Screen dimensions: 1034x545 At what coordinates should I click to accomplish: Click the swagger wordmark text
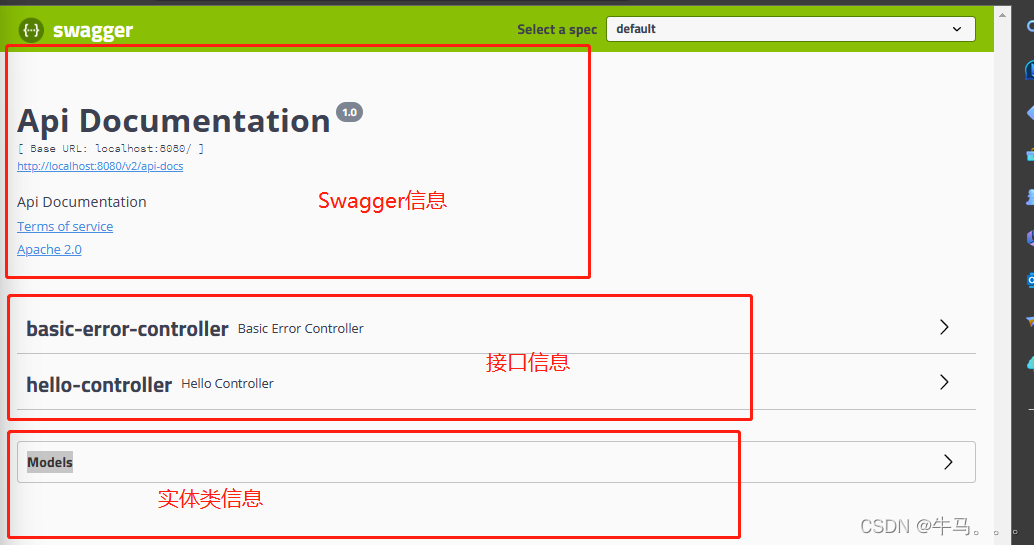pyautogui.click(x=93, y=30)
